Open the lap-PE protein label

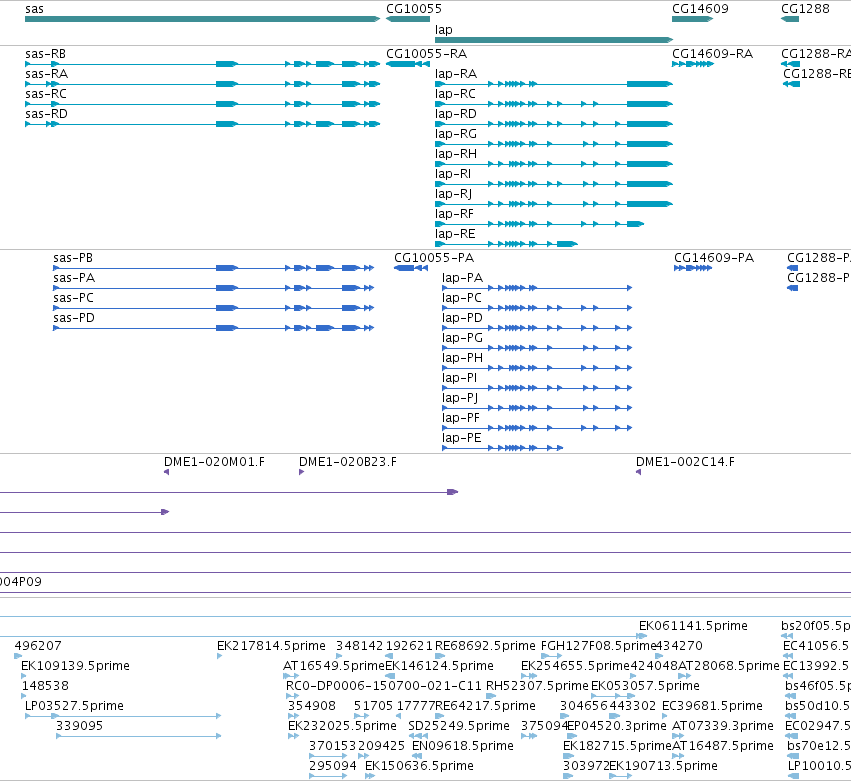coord(462,438)
